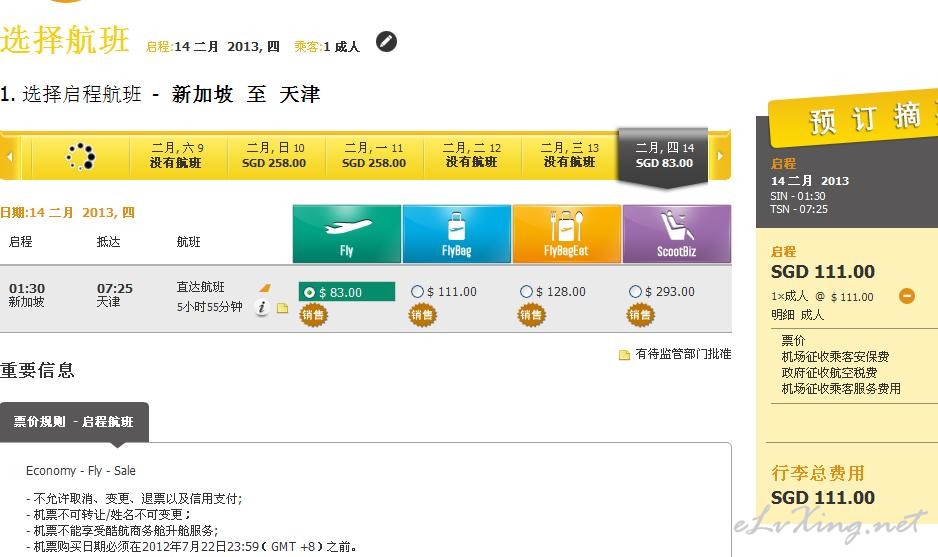Click the 5小时55分钟 duration text
Viewport: 938px width, 557px height.
(x=209, y=307)
